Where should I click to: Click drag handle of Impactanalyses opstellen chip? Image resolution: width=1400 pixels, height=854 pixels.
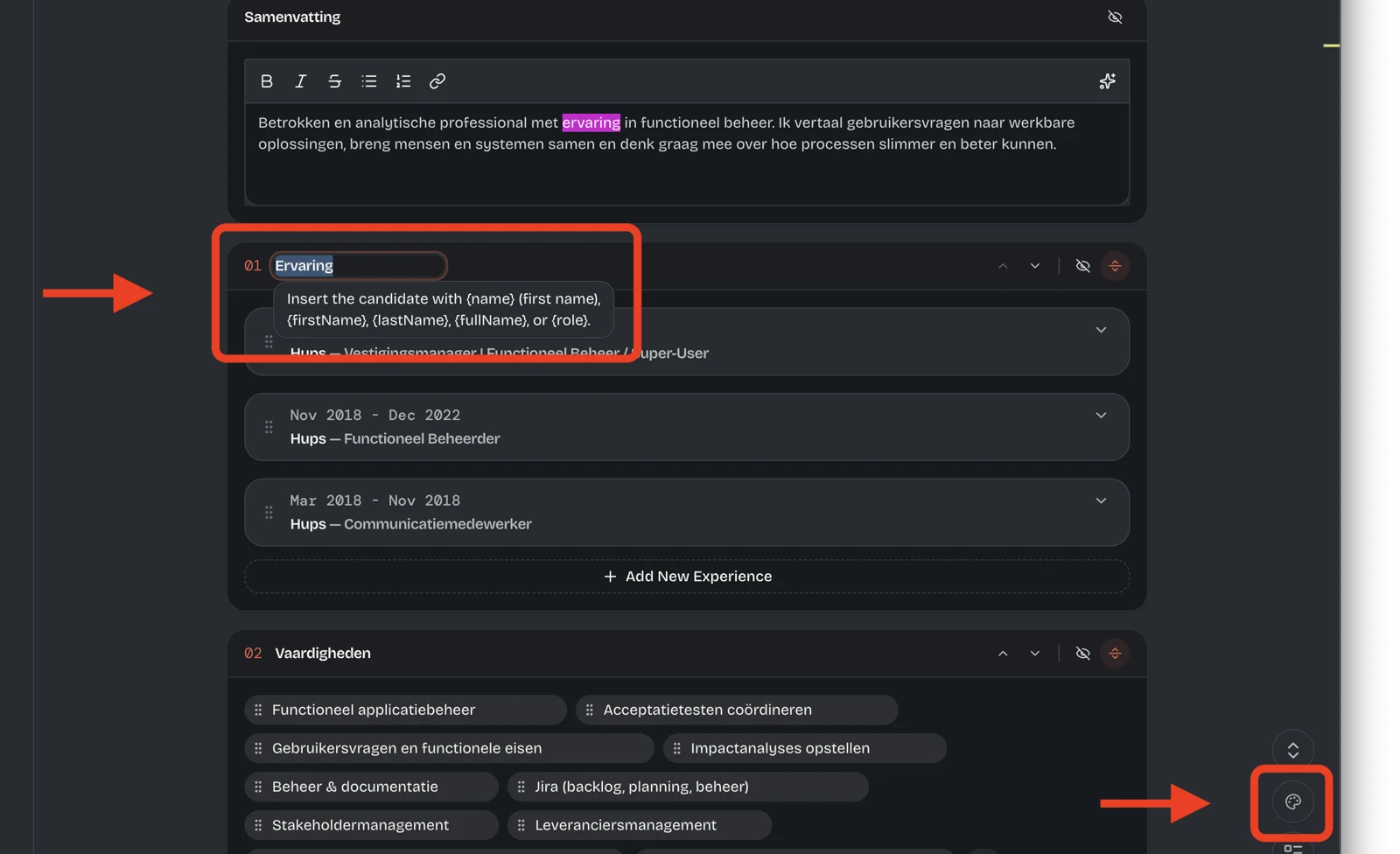coord(676,749)
